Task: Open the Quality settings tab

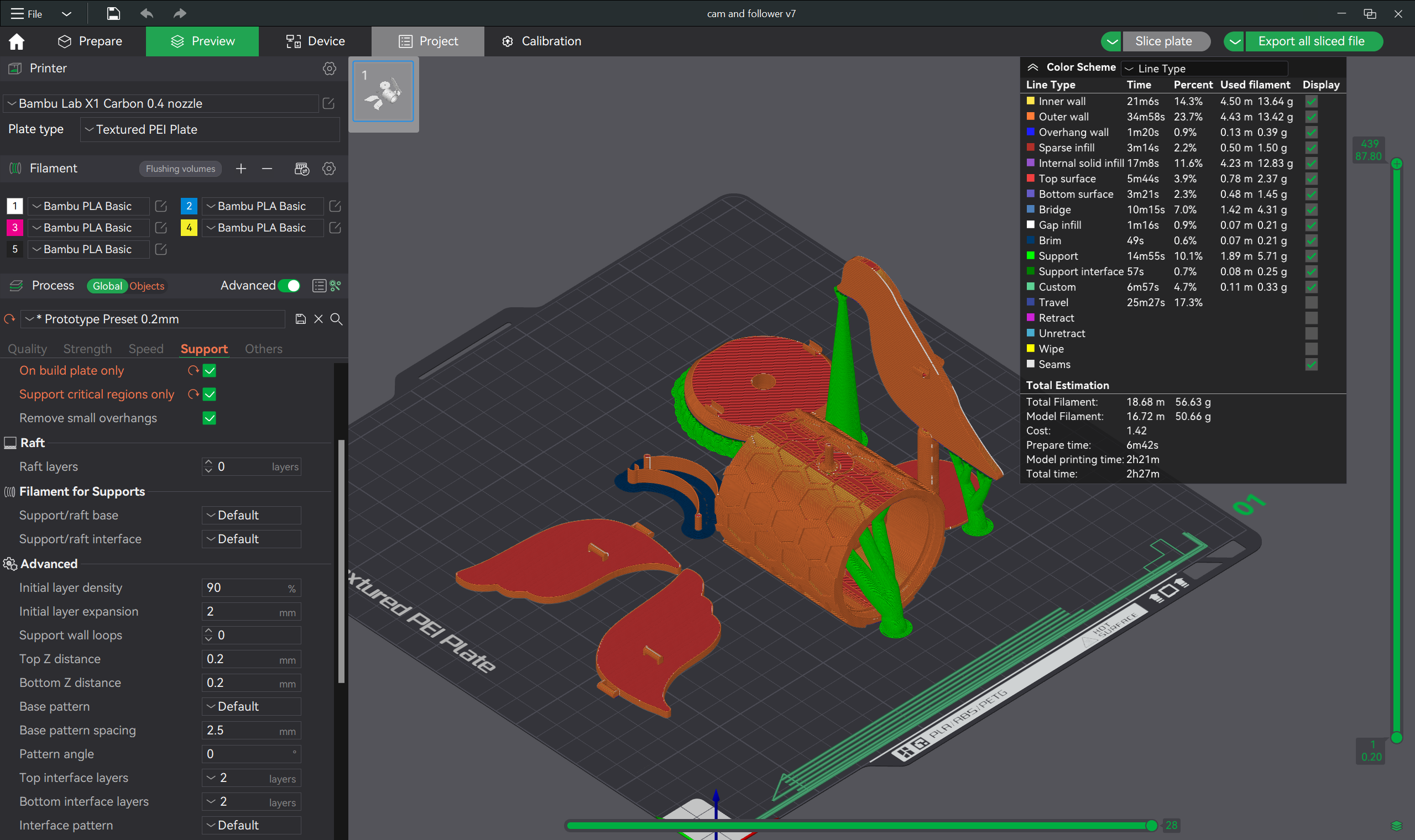Action: click(27, 349)
